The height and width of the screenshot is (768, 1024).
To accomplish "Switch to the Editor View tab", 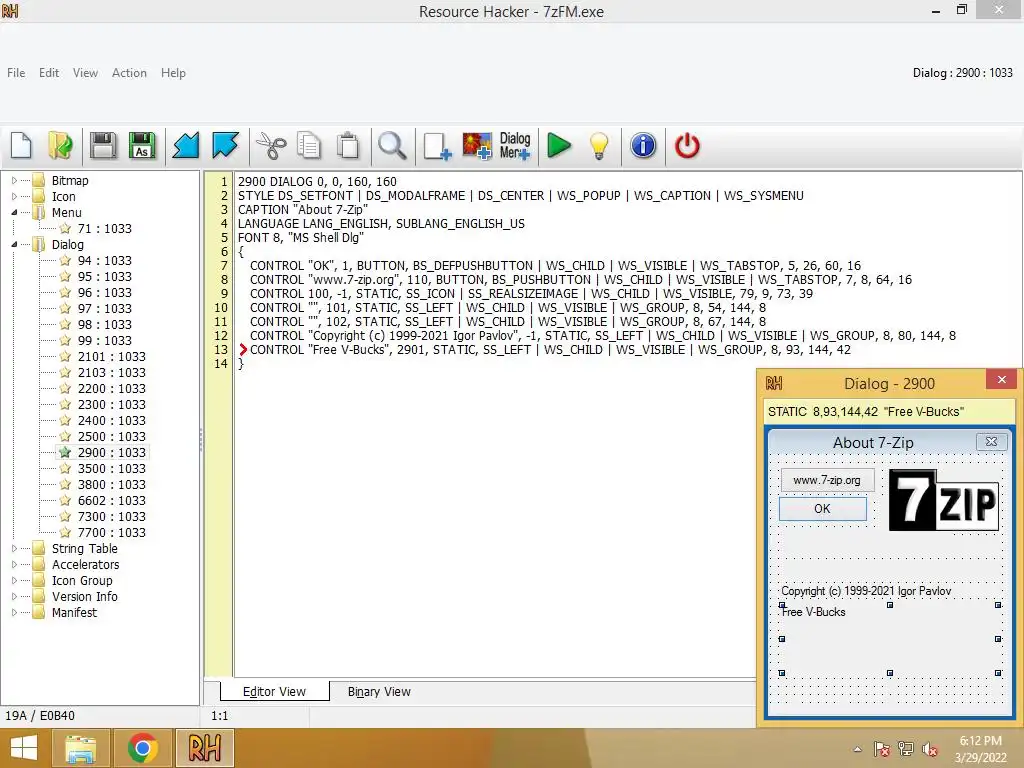I will (x=274, y=692).
